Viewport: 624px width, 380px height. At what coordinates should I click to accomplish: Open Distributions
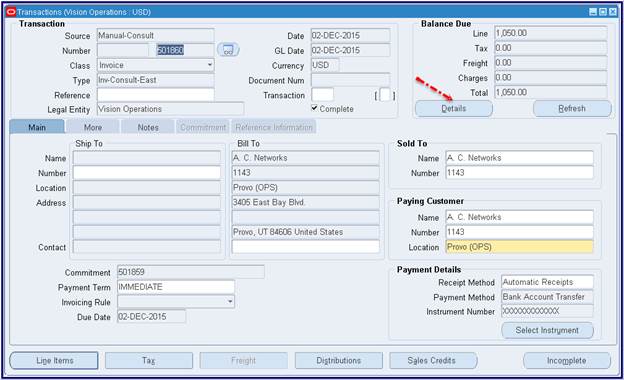[339, 361]
